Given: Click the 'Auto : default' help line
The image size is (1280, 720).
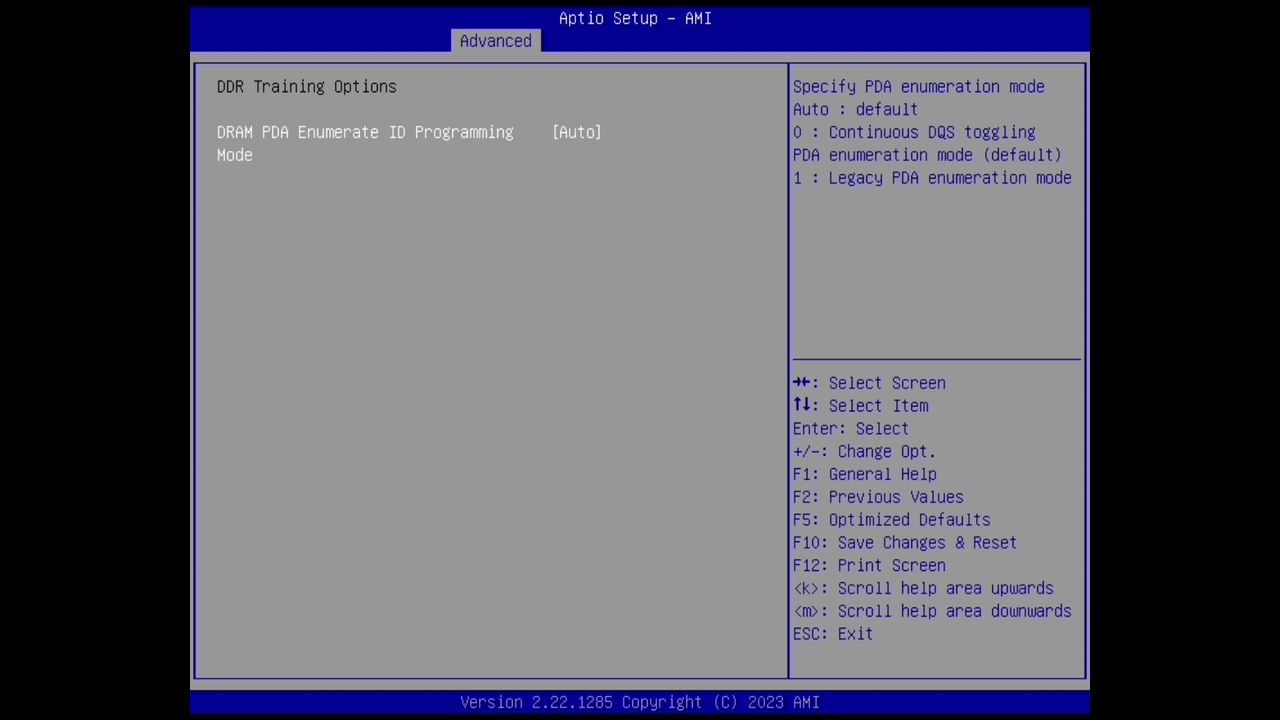Looking at the screenshot, I should point(855,110).
